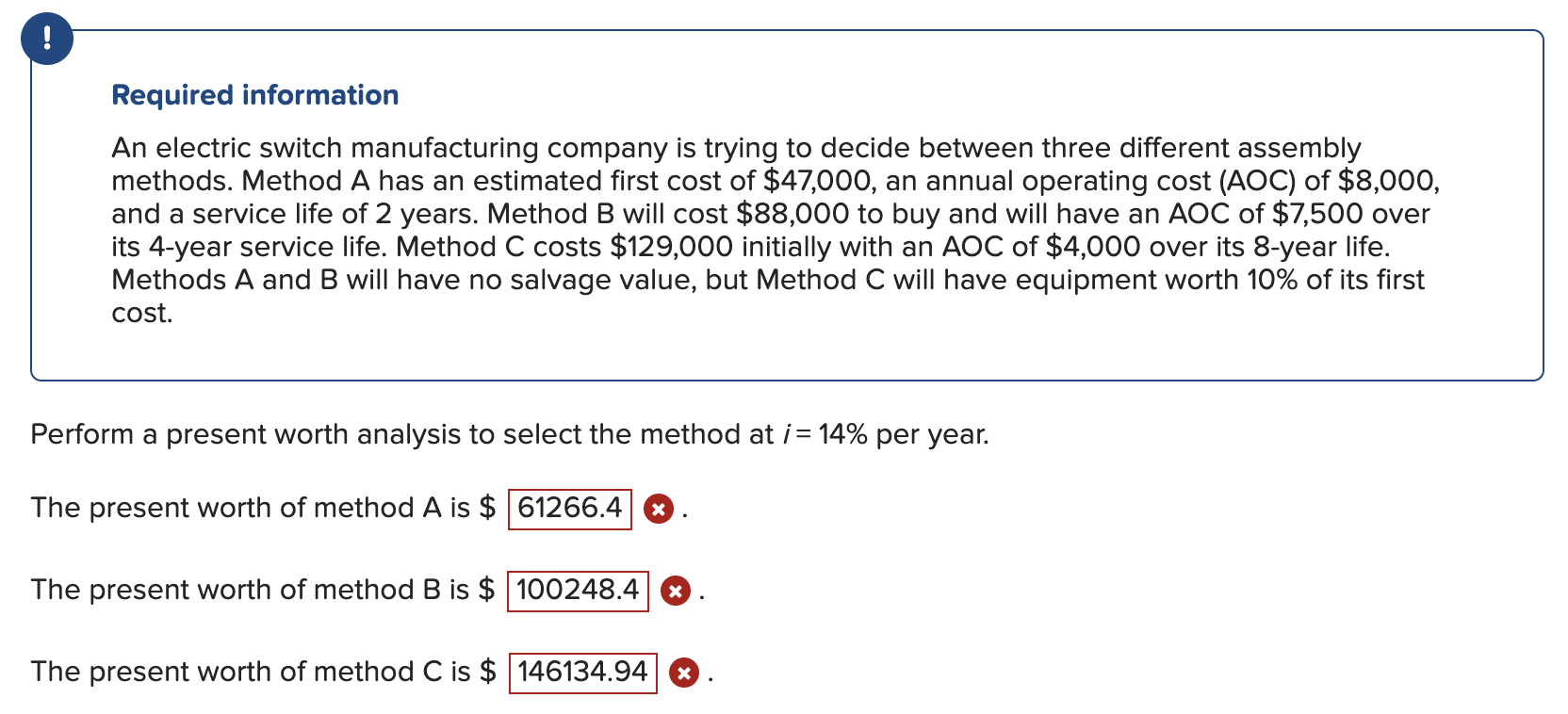The width and height of the screenshot is (1568, 714).
Task: Click the dollar sign before method A's field
Action: 486,507
